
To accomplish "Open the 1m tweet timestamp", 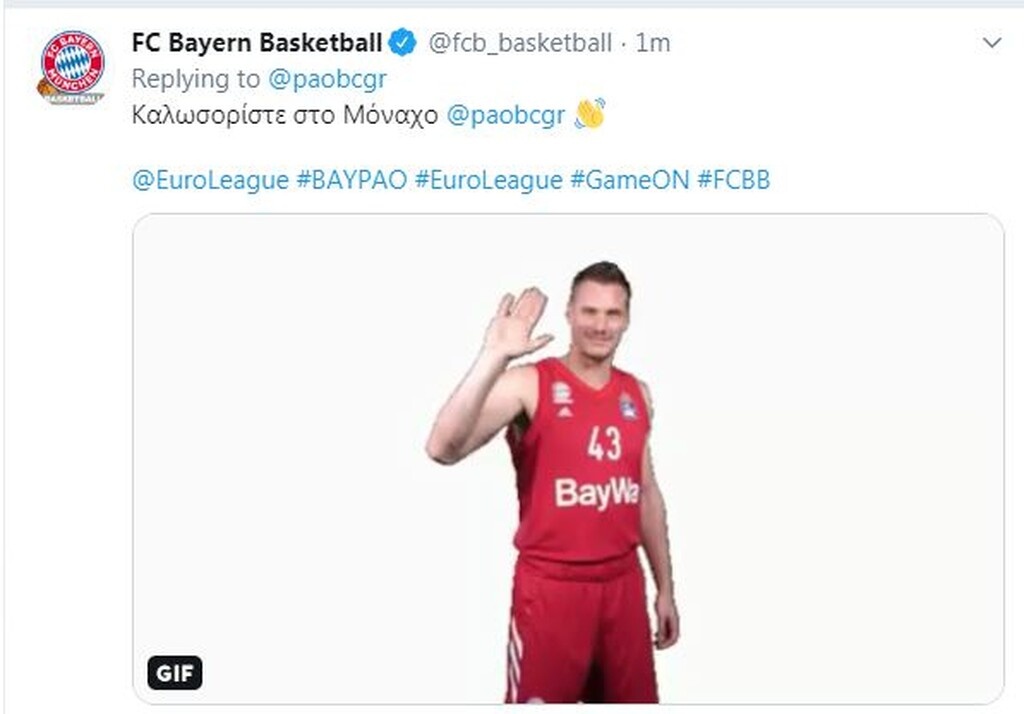I will point(653,43).
